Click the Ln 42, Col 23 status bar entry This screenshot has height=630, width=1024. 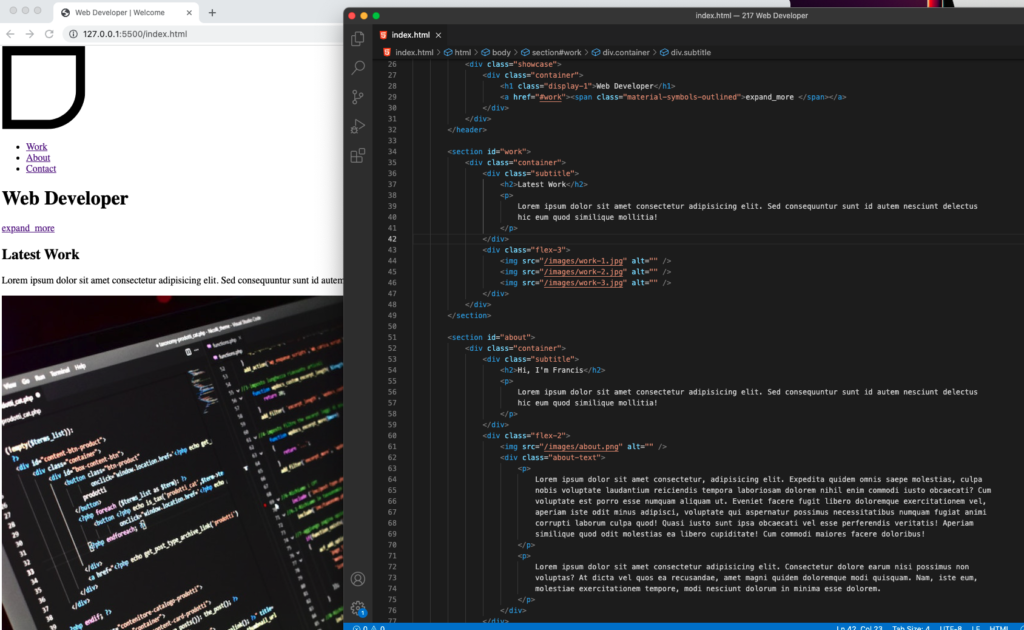(x=859, y=627)
